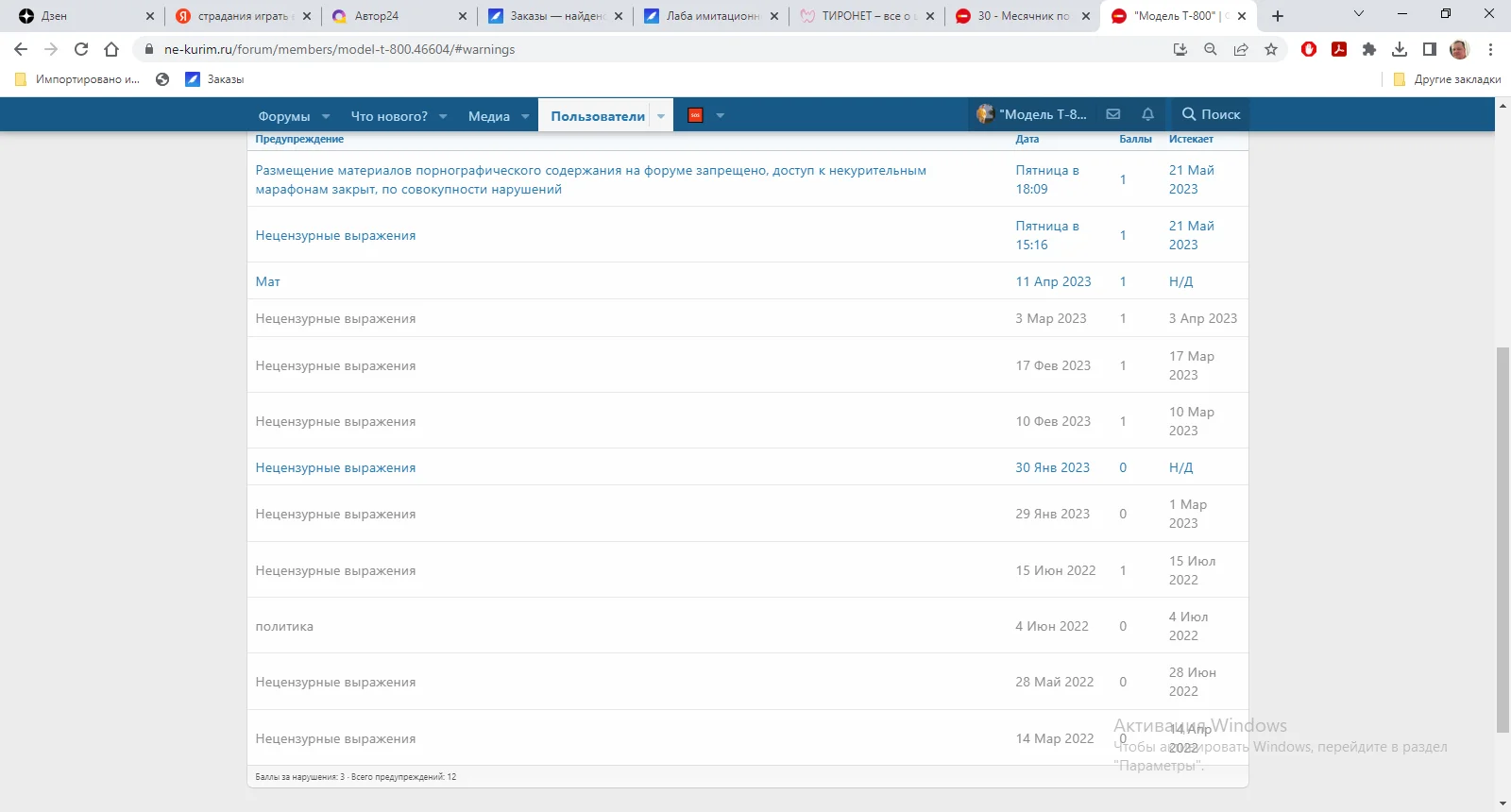Open forum notifications bell

point(1147,114)
